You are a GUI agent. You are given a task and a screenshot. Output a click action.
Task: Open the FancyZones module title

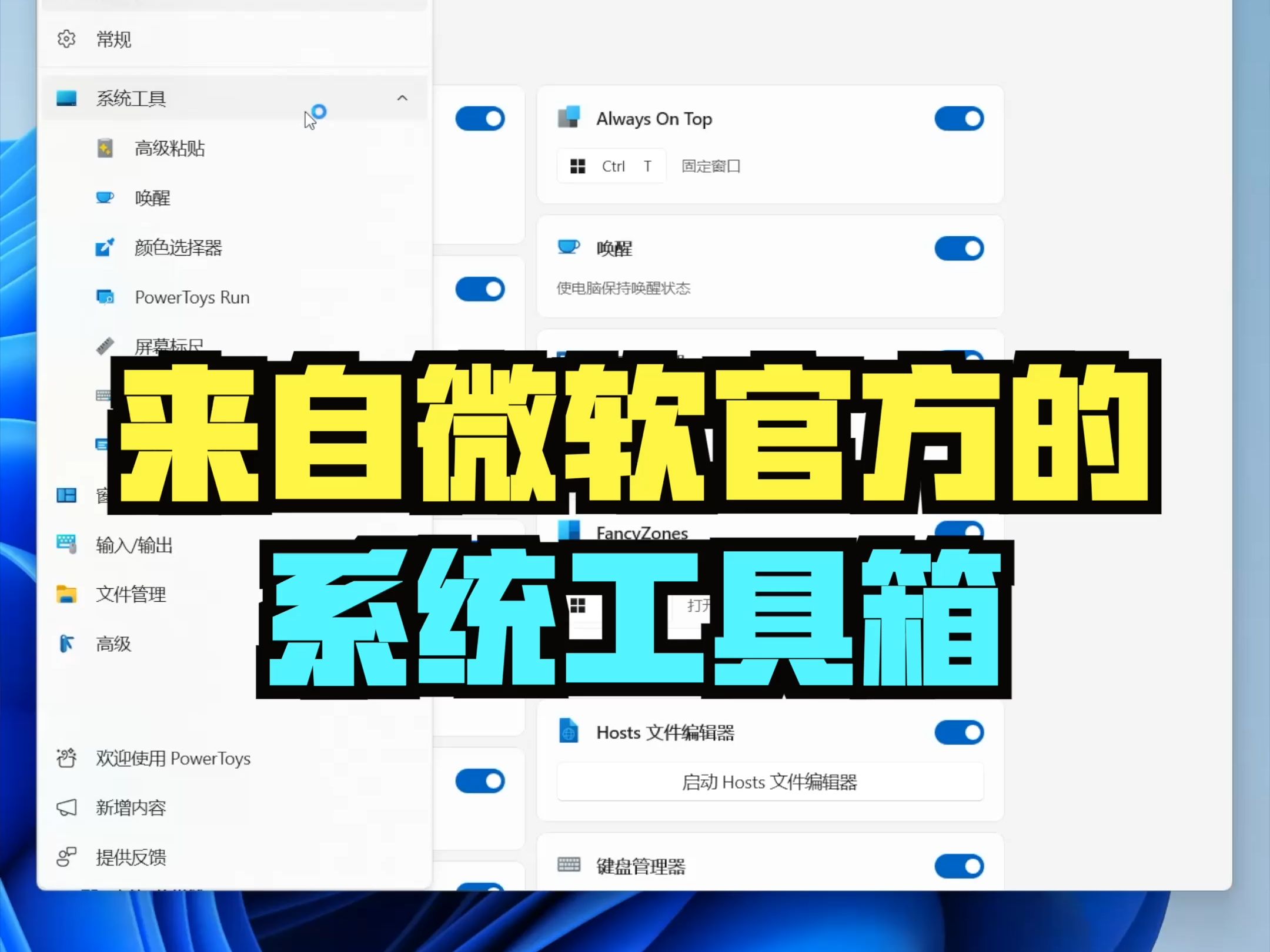[642, 533]
